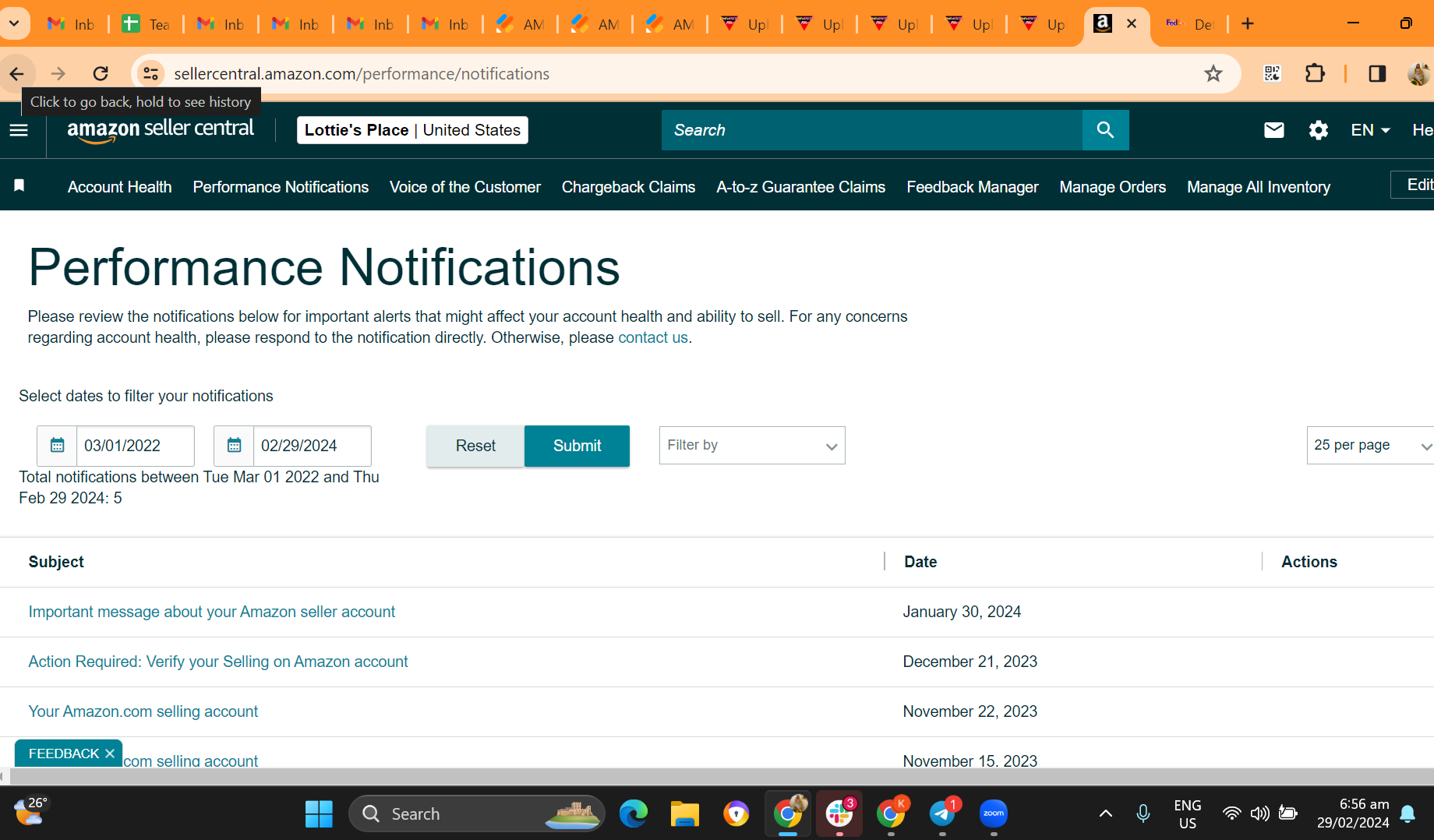Dismiss the FEEDBACK tab with its X
This screenshot has height=840, width=1434.
[x=110, y=754]
